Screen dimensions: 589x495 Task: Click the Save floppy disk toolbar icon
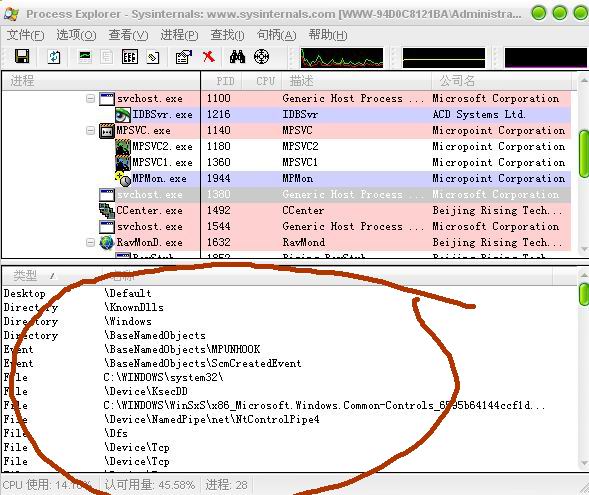[x=22, y=57]
